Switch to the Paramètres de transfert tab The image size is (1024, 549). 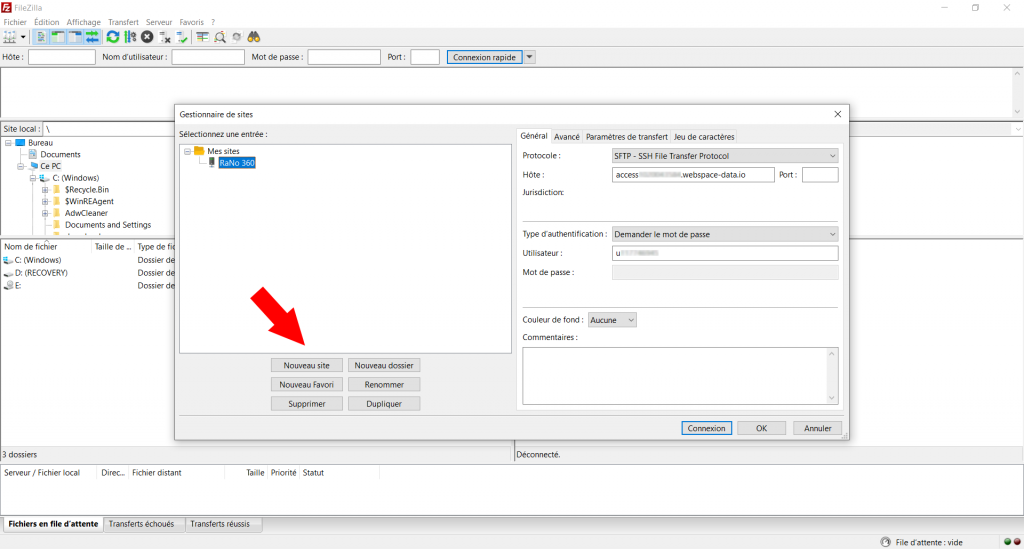pyautogui.click(x=627, y=137)
